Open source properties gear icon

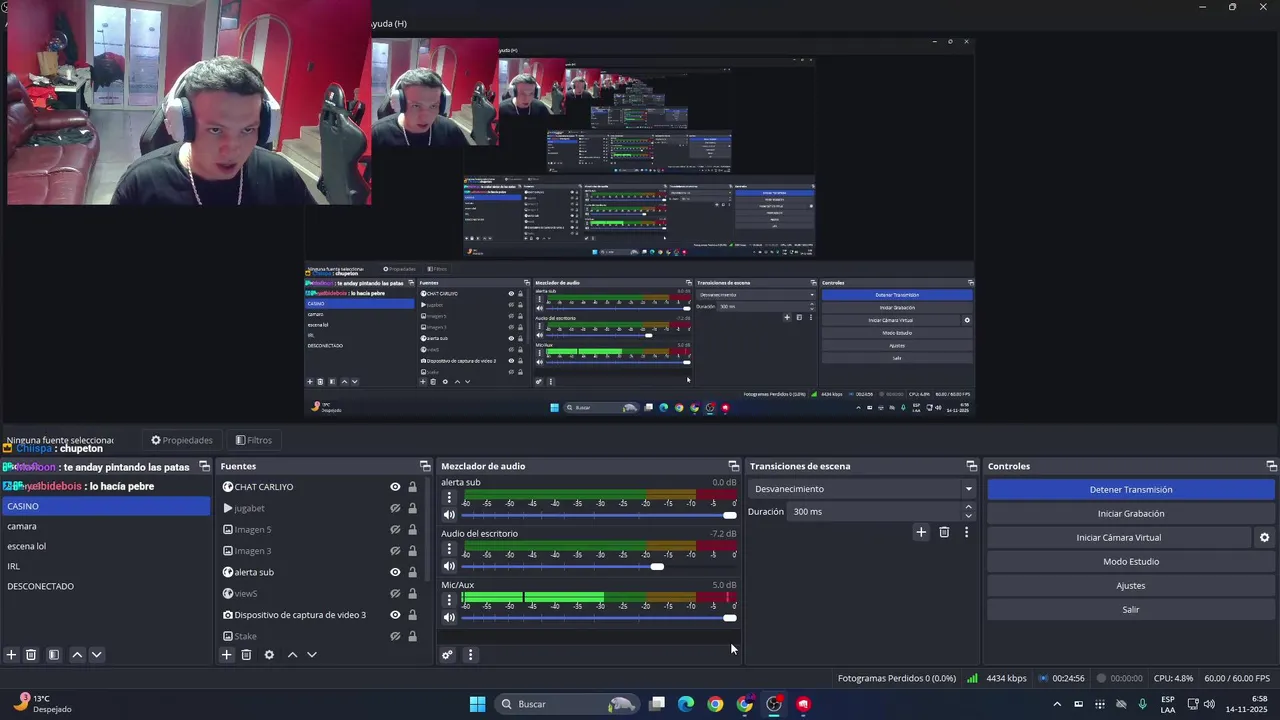point(269,655)
